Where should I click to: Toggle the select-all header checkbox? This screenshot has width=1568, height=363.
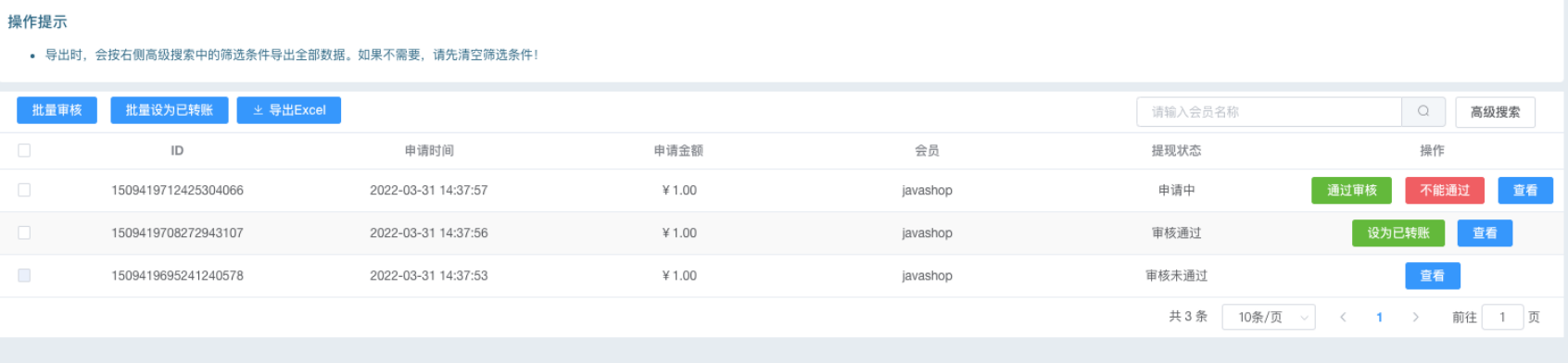click(24, 150)
